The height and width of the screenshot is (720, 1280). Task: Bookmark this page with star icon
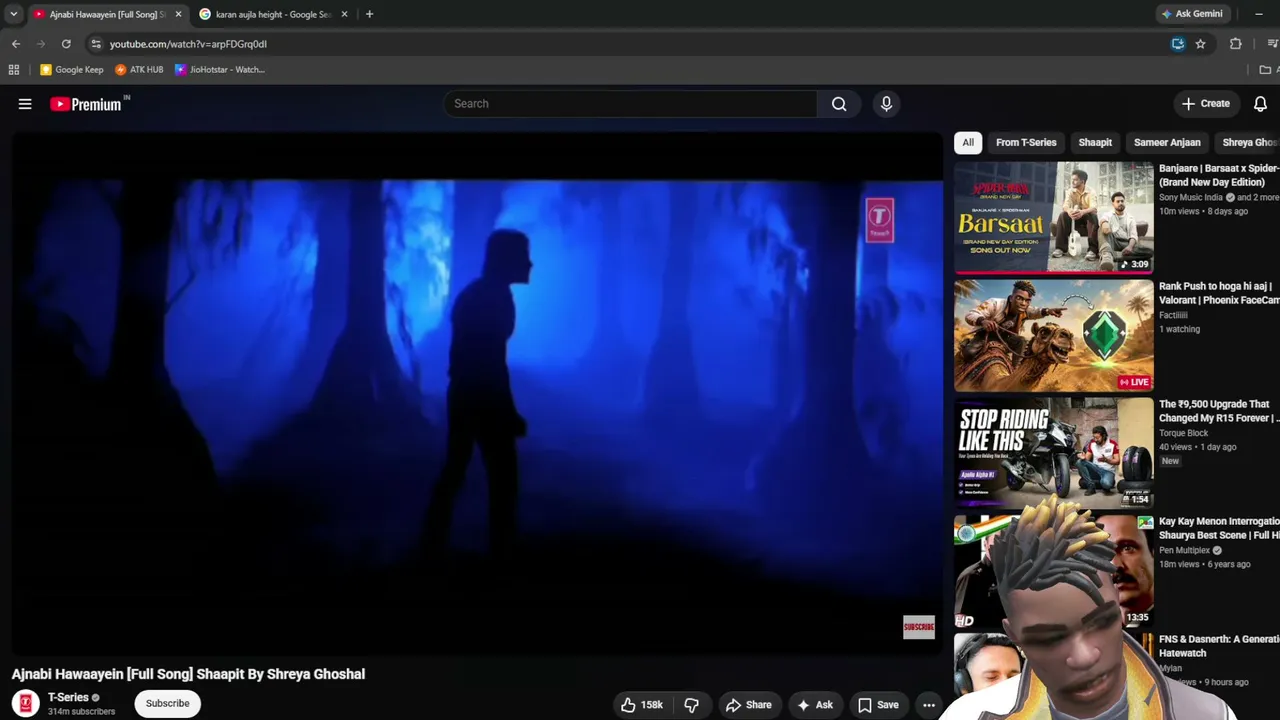point(1200,44)
